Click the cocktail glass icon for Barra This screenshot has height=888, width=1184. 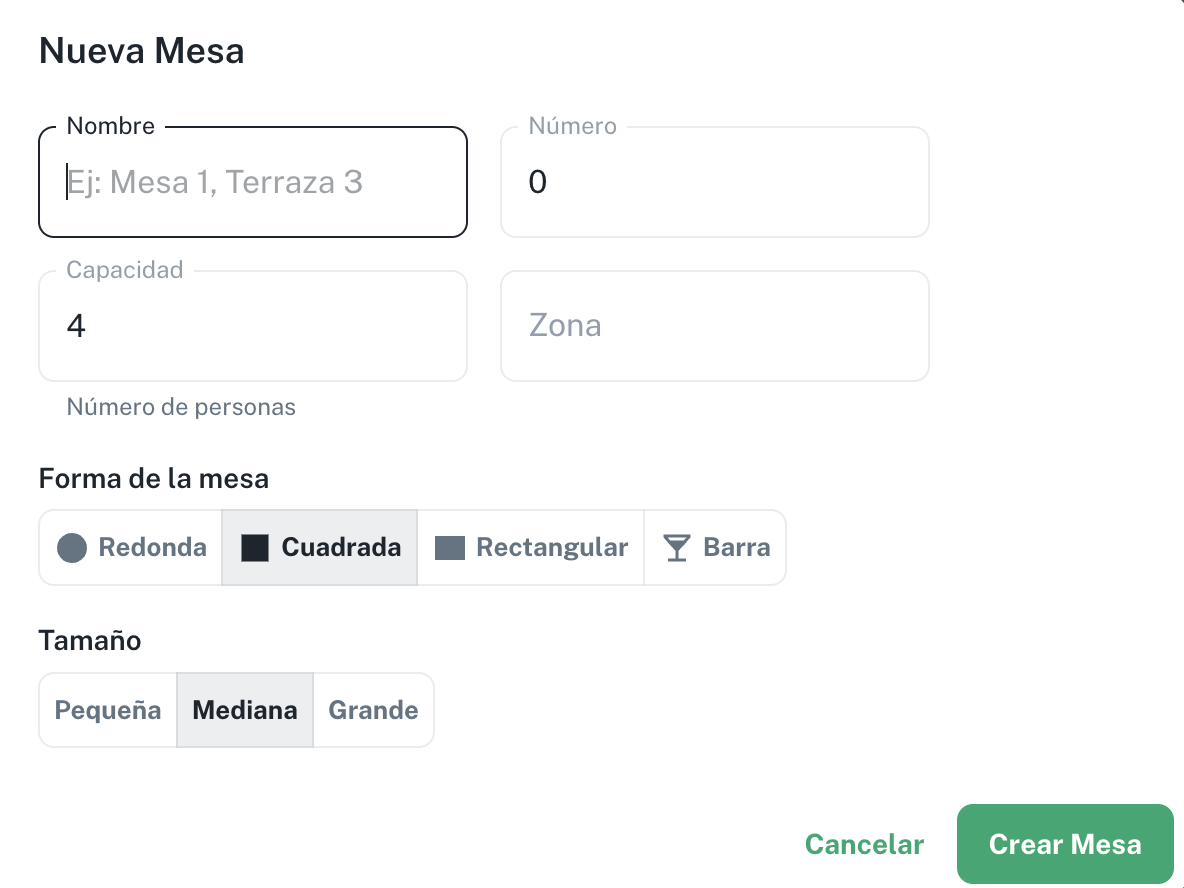(677, 548)
